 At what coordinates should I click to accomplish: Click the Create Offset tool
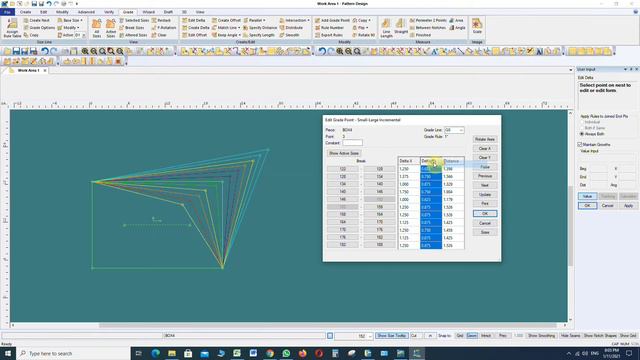coord(226,20)
